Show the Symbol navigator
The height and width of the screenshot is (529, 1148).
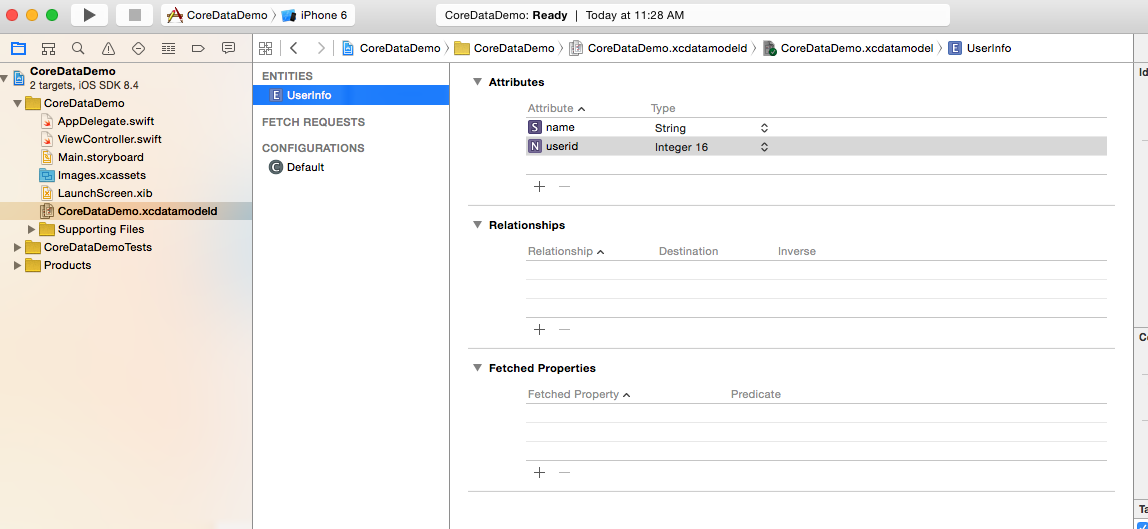[x=48, y=48]
